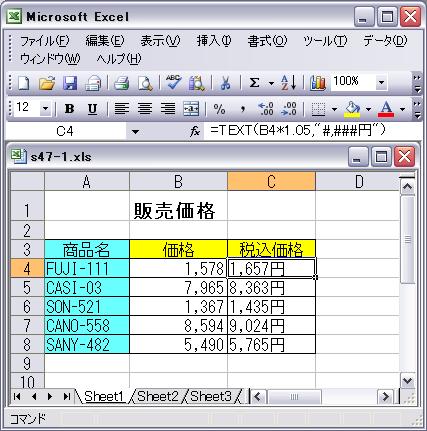Open the Print Preview icon
The image size is (427, 431).
click(145, 83)
